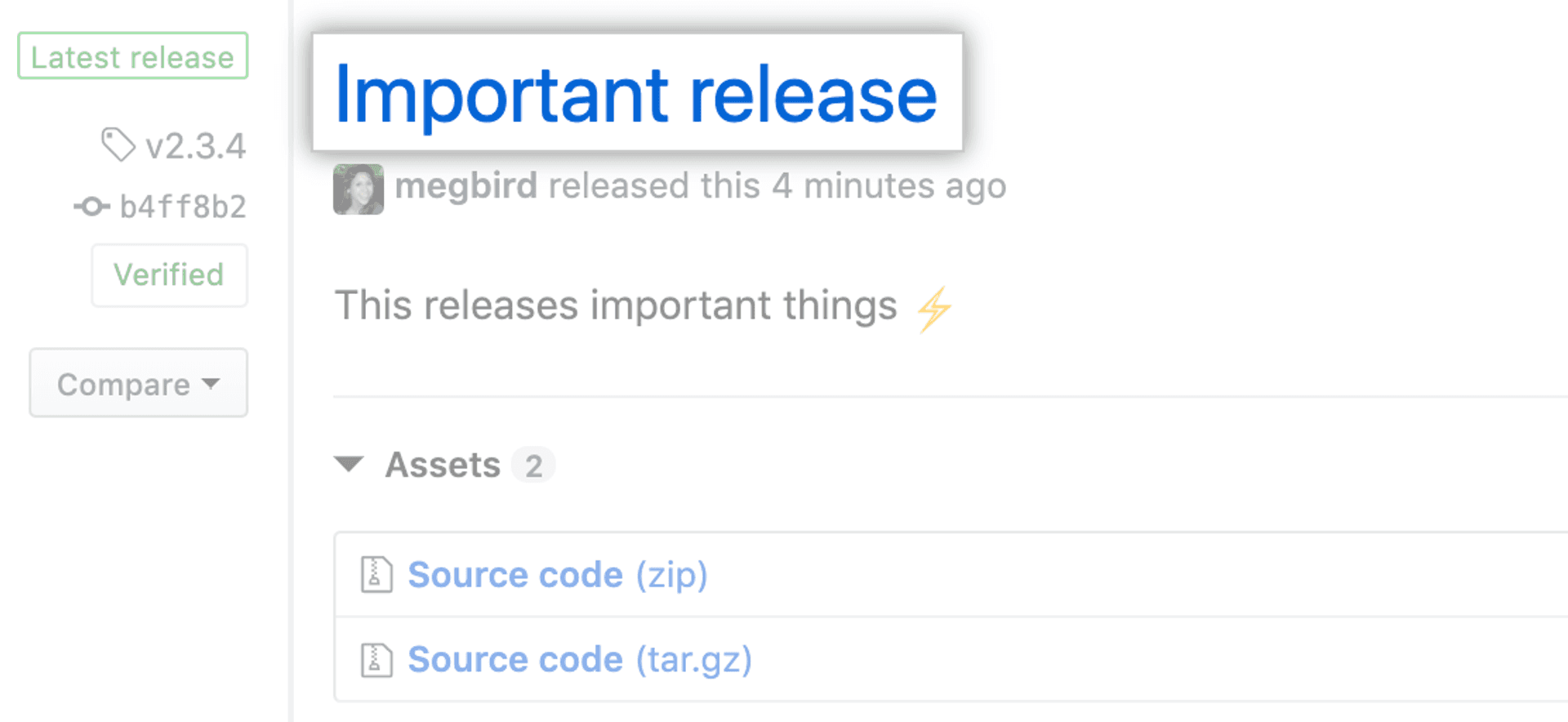Image resolution: width=1568 pixels, height=722 pixels.
Task: Click the lightning bolt emoji
Action: 934,309
